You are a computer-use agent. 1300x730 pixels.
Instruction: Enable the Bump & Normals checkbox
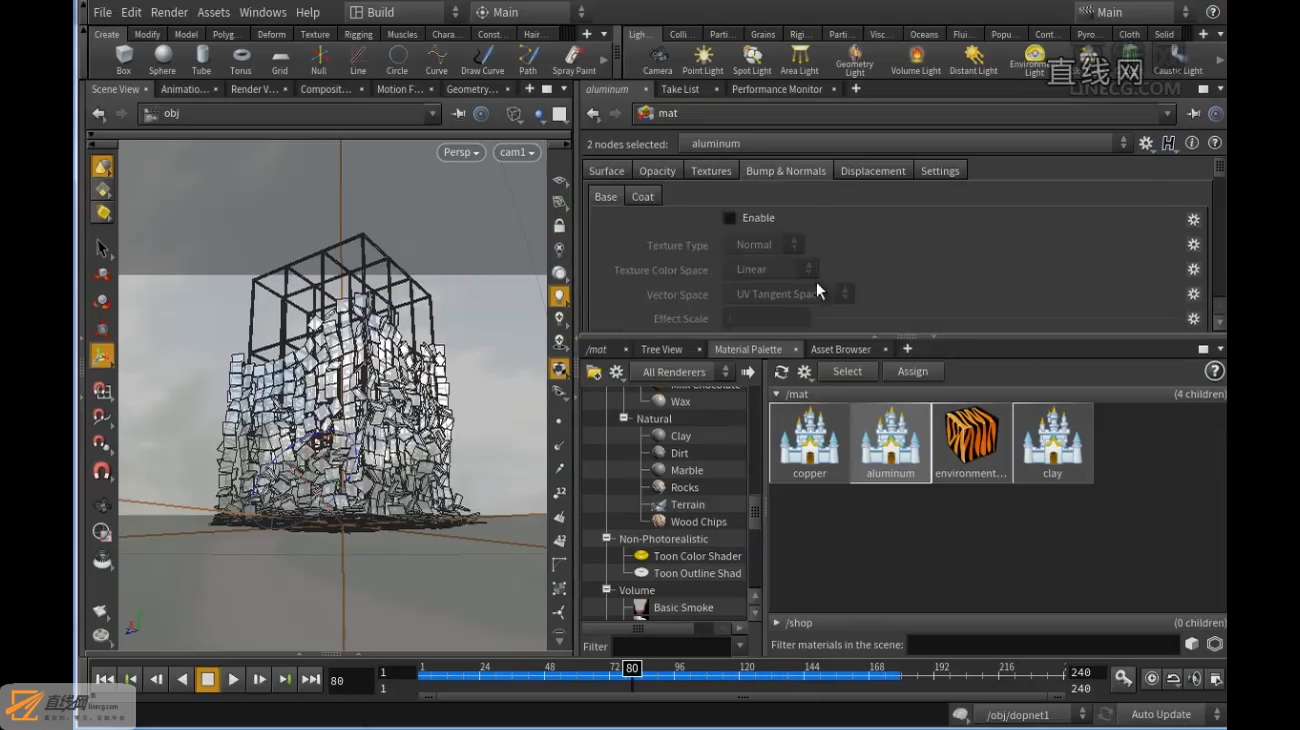pos(730,218)
